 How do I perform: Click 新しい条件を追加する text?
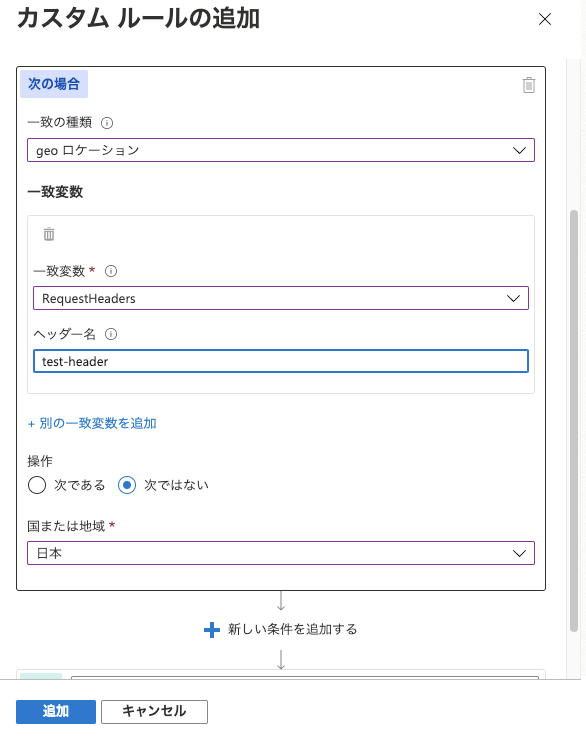[x=293, y=629]
